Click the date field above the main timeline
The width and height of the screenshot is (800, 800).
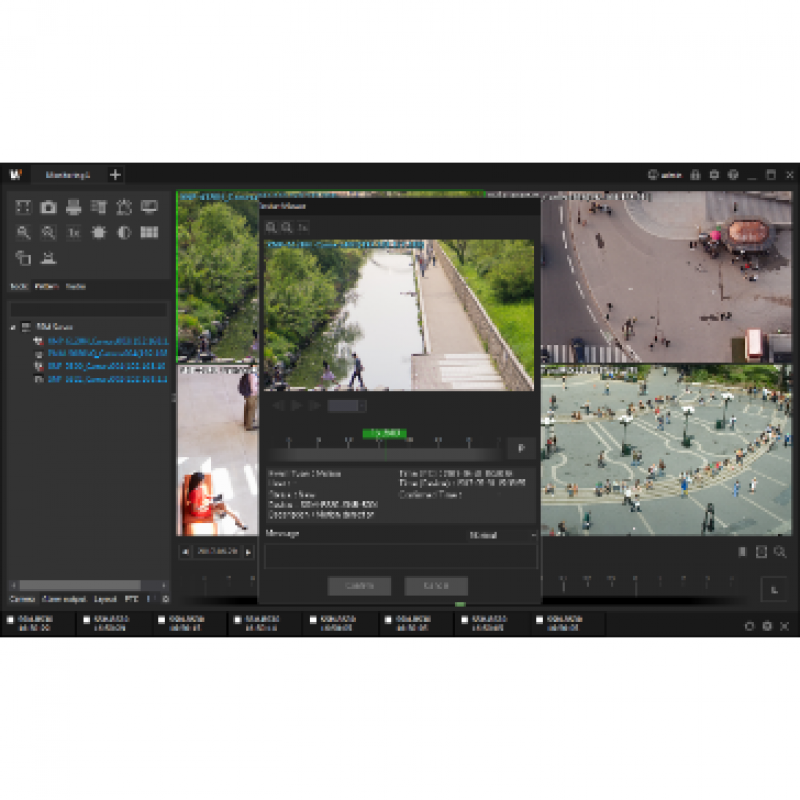point(217,552)
